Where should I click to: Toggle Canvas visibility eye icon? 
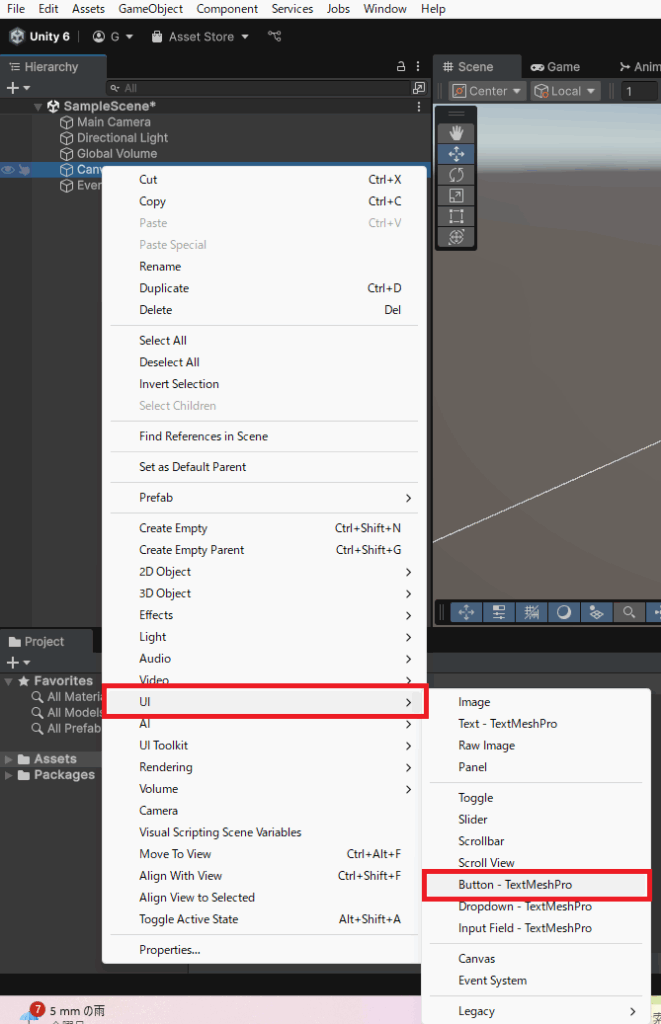(x=8, y=170)
